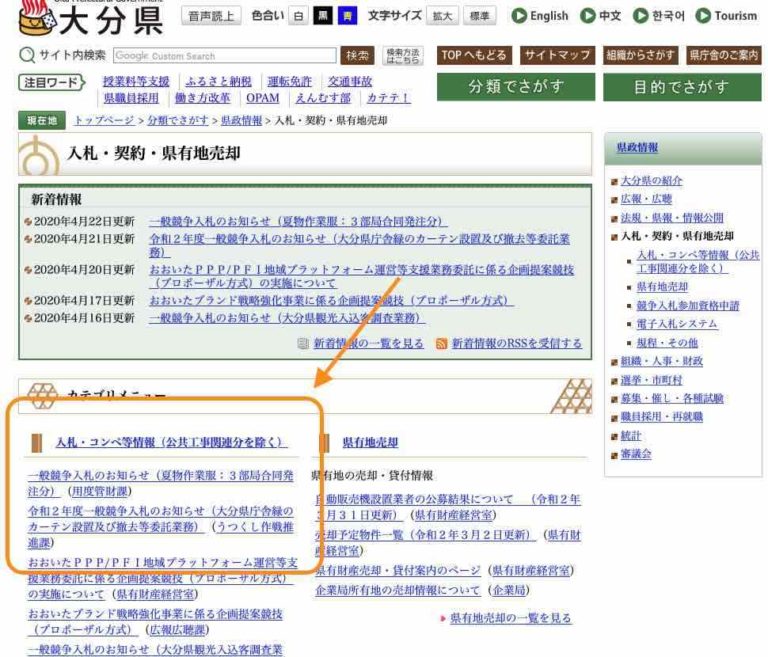Expand 組織・人事・財政 in sidebar
This screenshot has height=657, width=768.
pos(661,361)
